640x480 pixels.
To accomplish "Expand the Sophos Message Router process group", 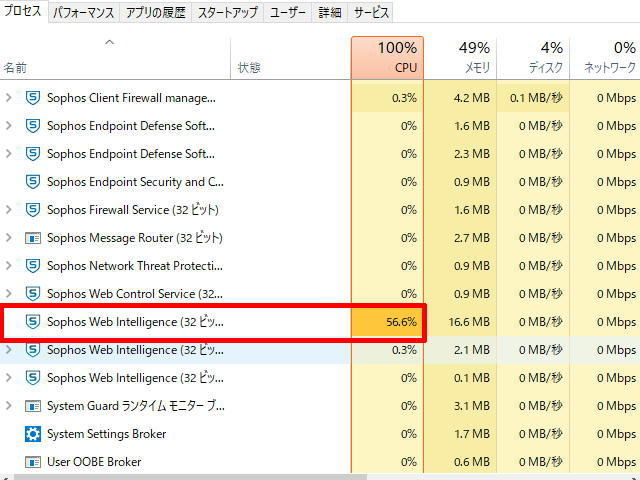I will [8, 238].
